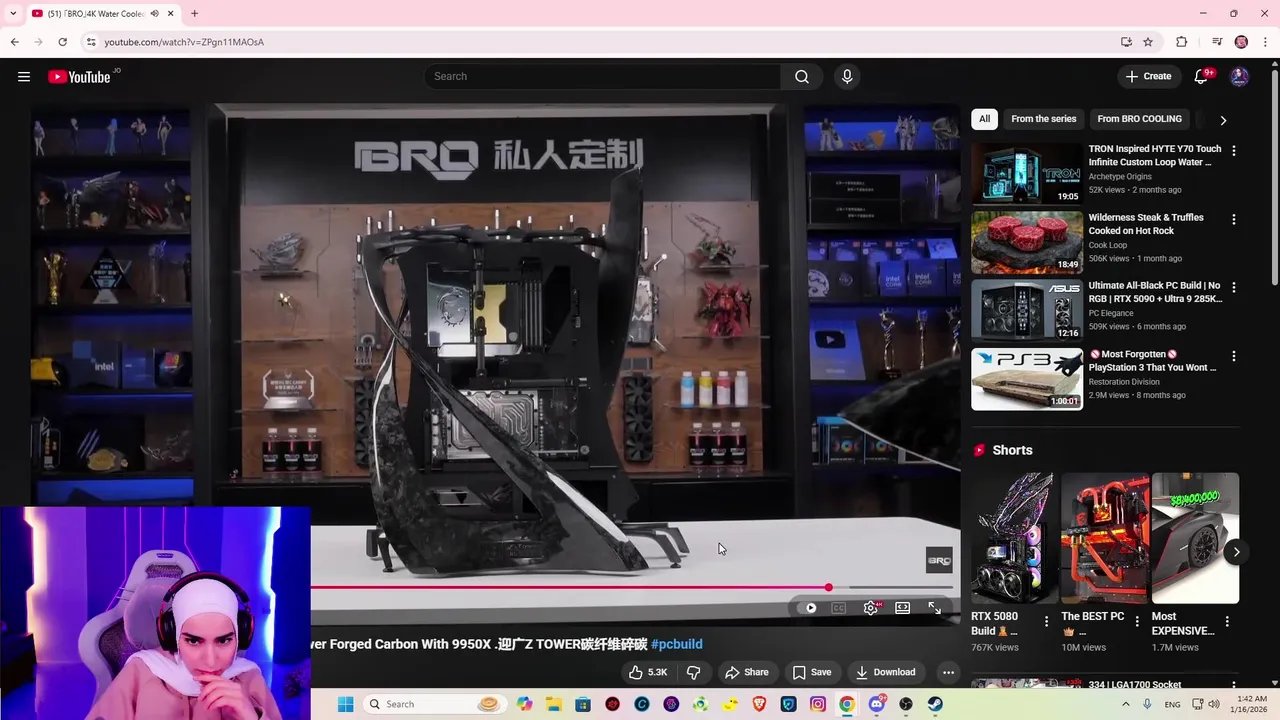Mute tab audio icon on YouTube tab
Image resolution: width=1280 pixels, height=720 pixels.
[x=154, y=14]
